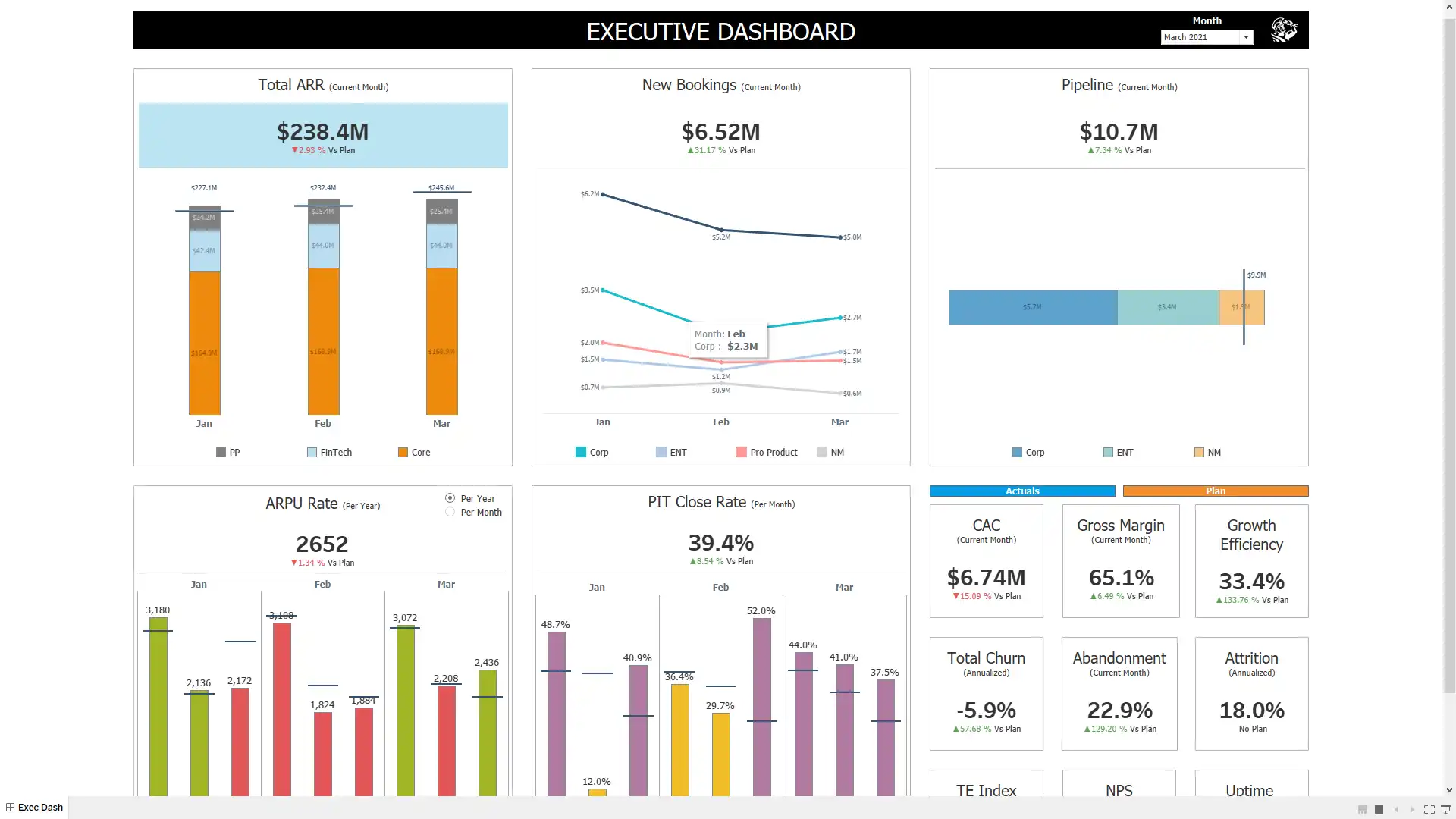Click NM swatch in Pipeline legend
1456x819 pixels.
coord(1199,452)
